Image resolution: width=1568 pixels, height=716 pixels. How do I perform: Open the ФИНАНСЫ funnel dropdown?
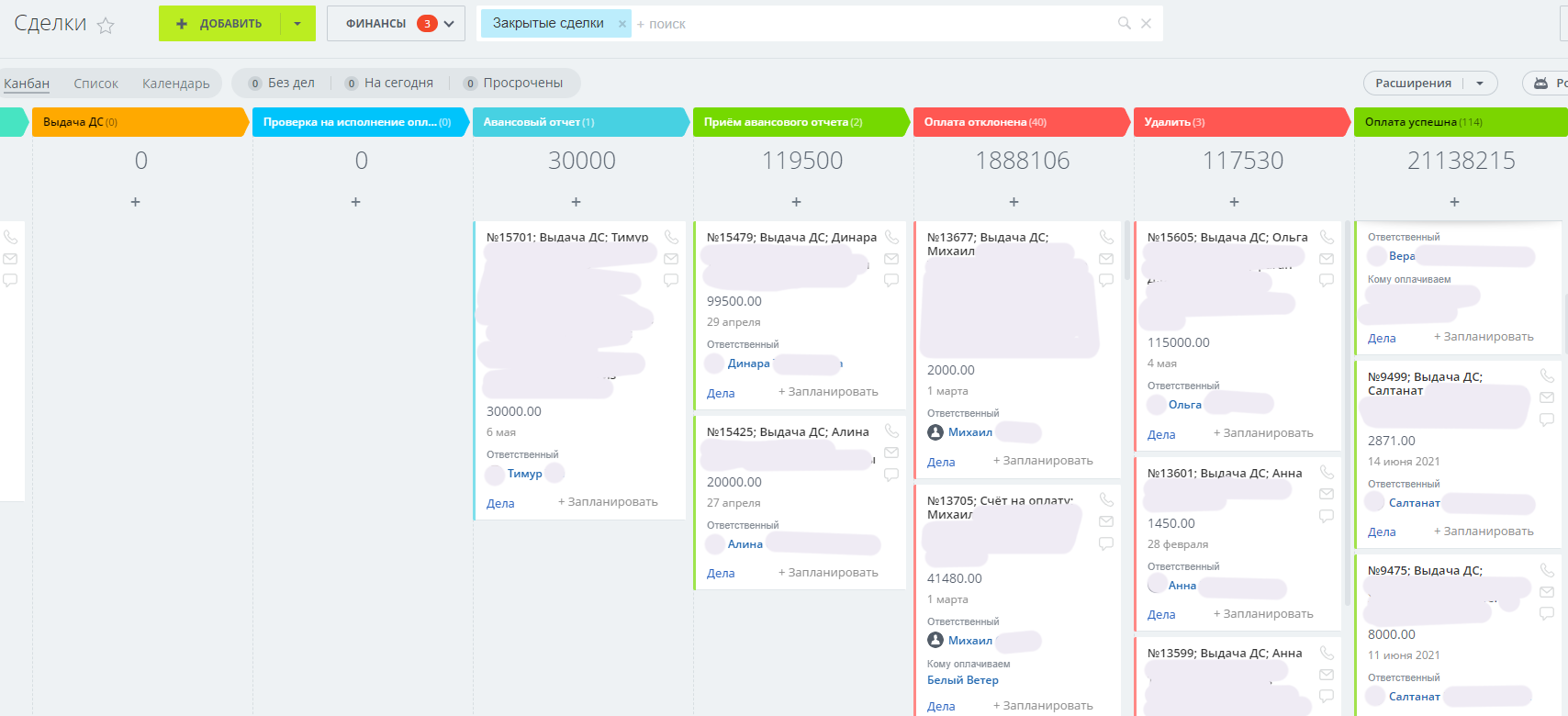(396, 24)
